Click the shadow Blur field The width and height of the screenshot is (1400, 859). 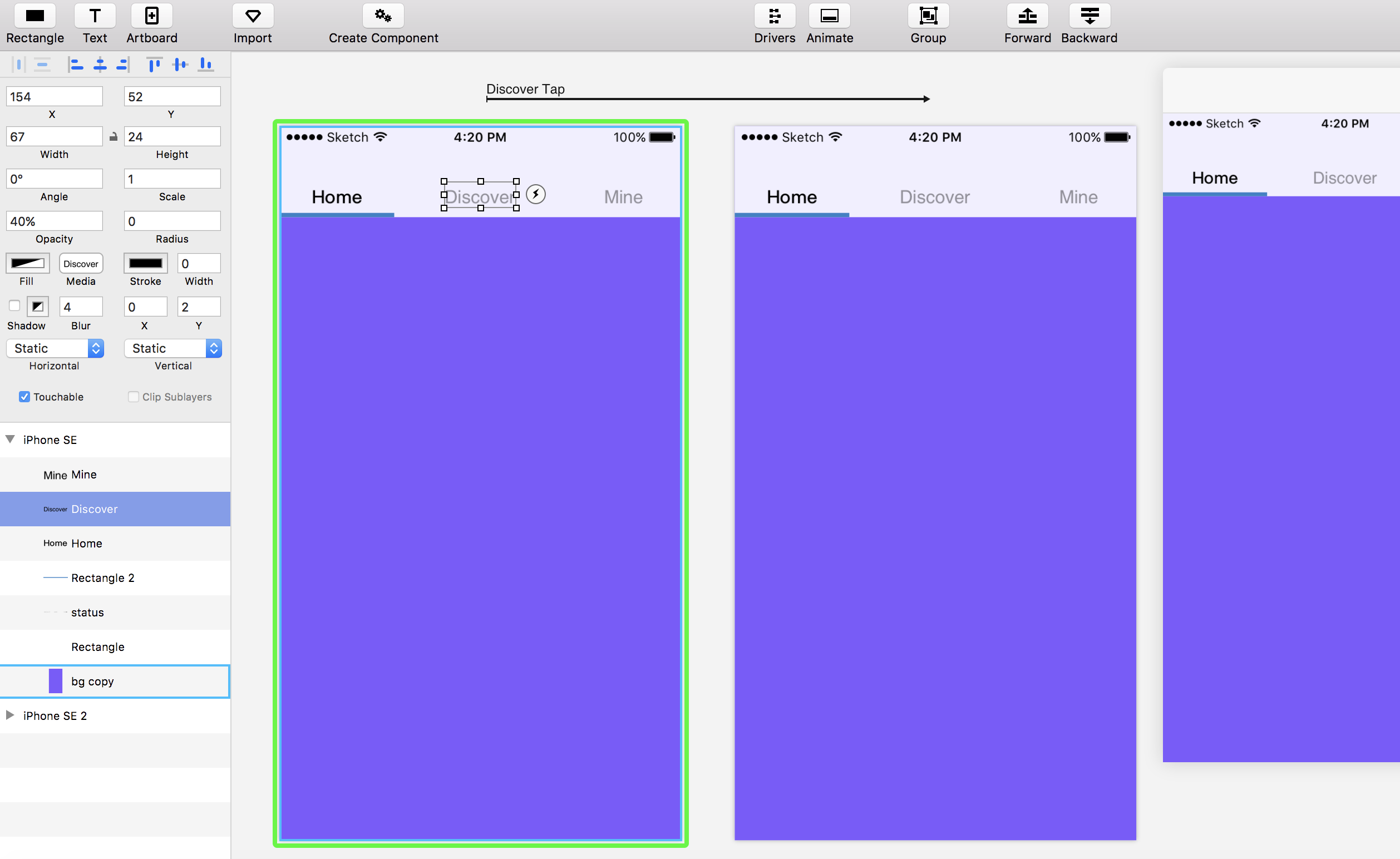81,307
